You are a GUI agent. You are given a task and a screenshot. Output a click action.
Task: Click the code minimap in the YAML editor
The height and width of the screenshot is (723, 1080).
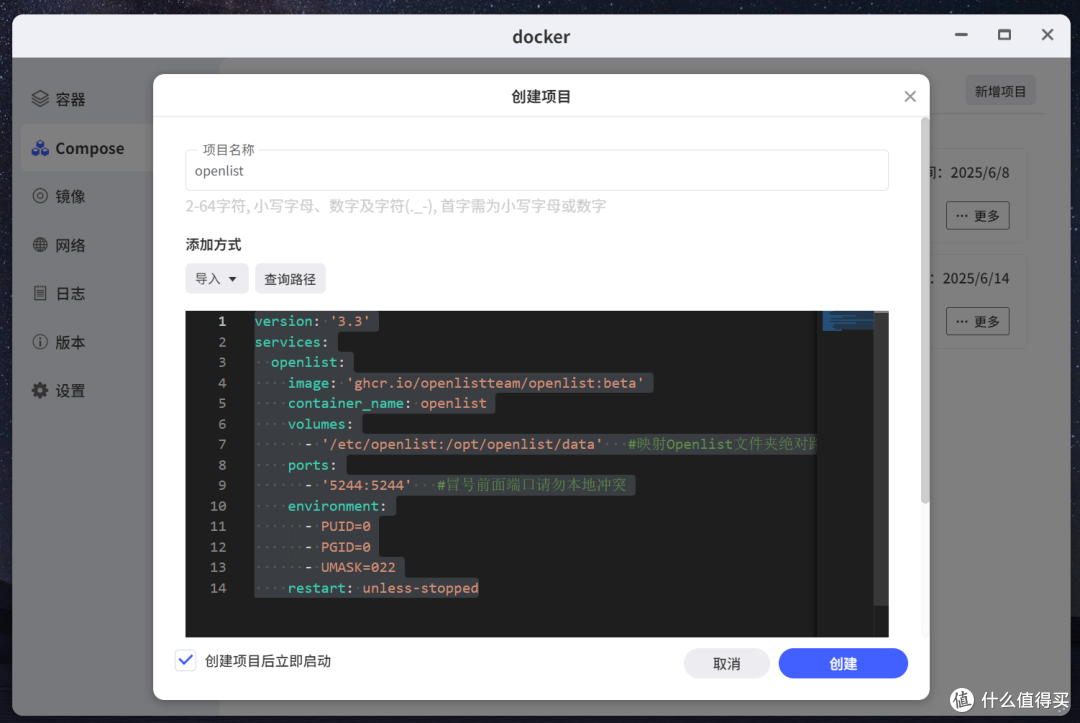click(845, 322)
